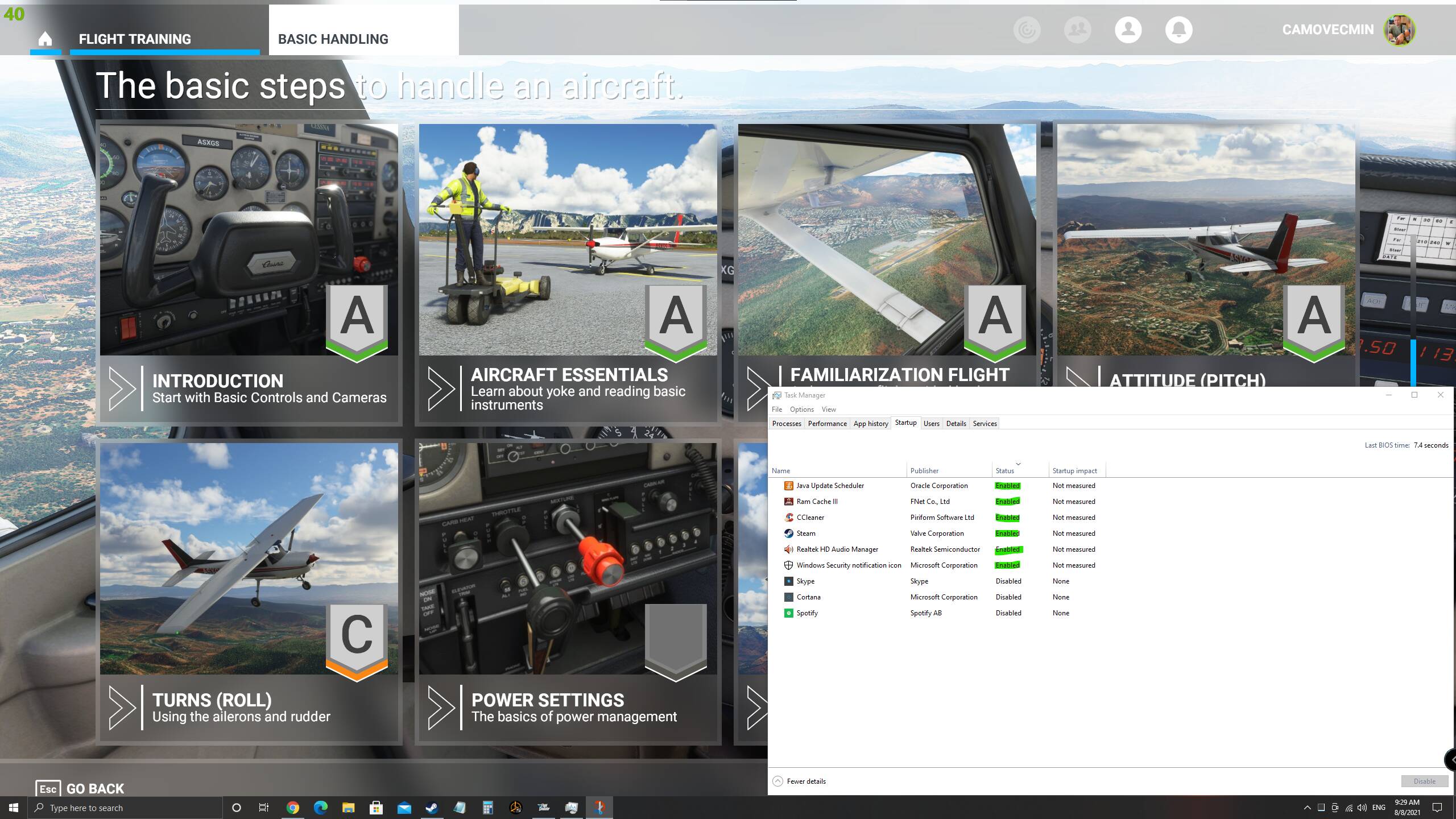Viewport: 1456px width, 819px height.
Task: Open the volume speaker tray icon
Action: pyautogui.click(x=1362, y=808)
